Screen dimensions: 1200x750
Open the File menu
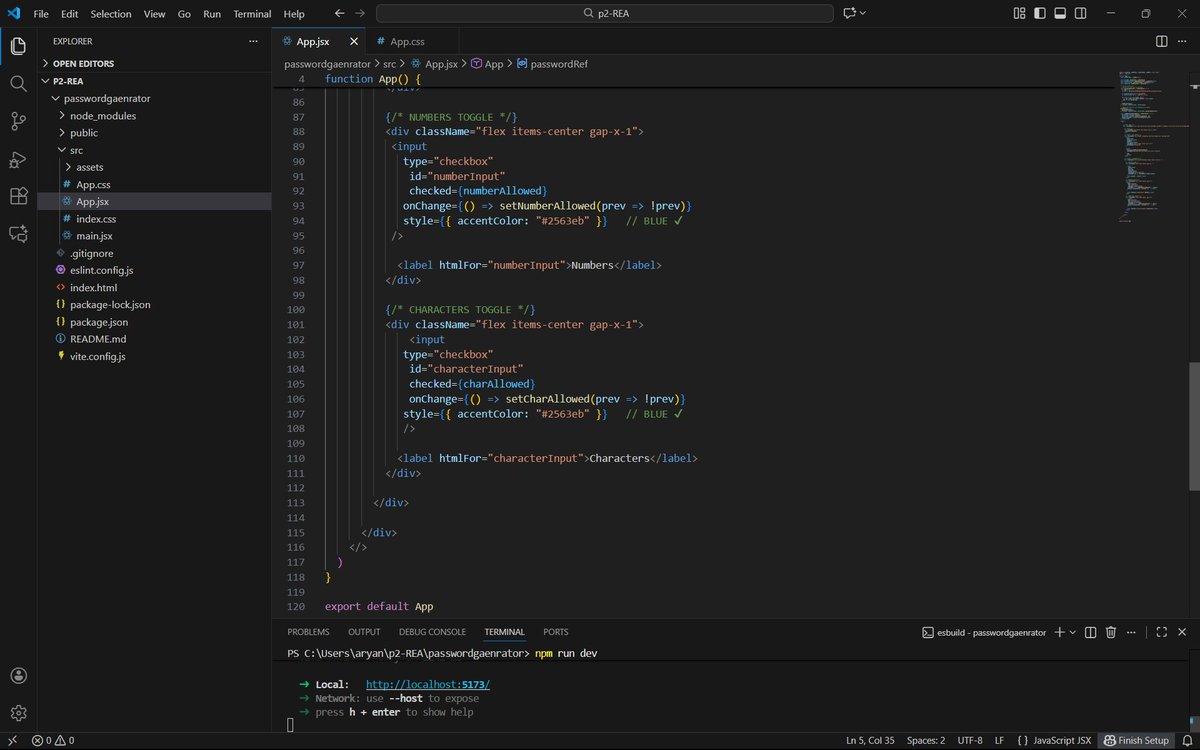tap(41, 14)
